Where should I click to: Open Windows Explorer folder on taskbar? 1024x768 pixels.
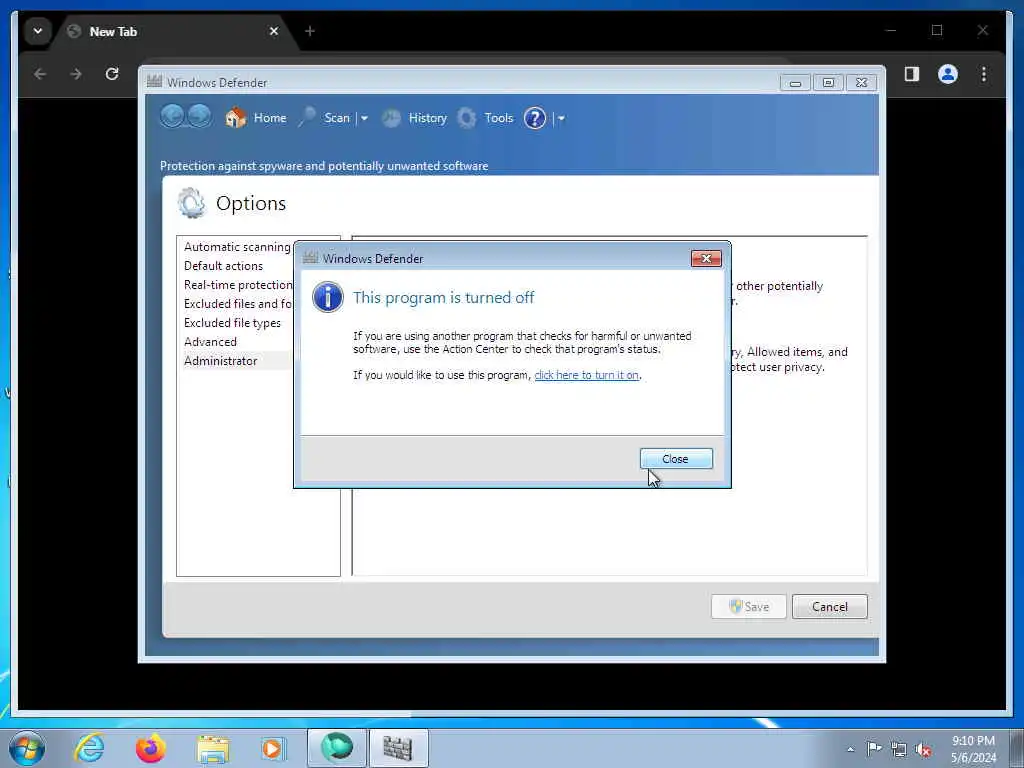(212, 748)
